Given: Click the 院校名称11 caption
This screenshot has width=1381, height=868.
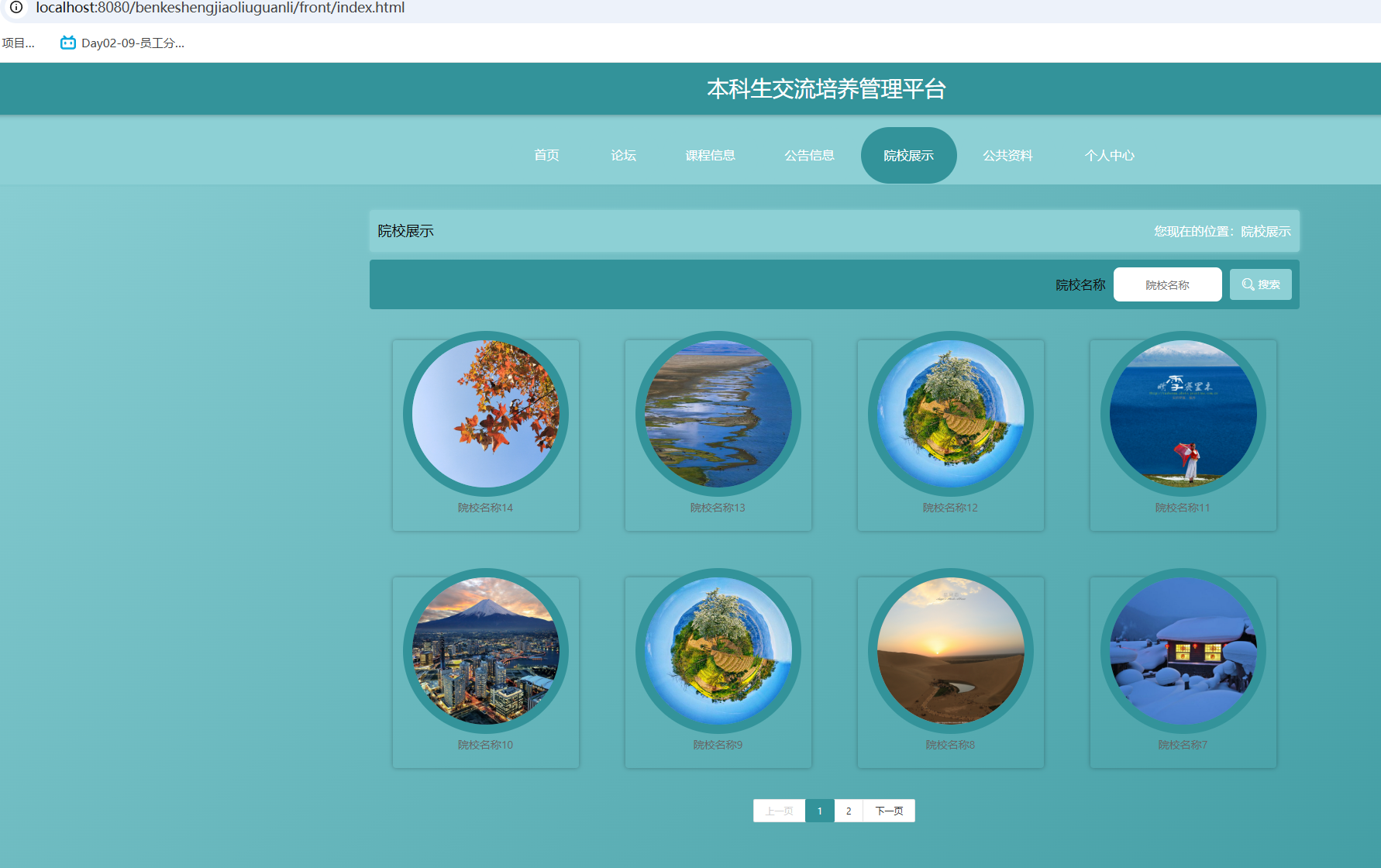Looking at the screenshot, I should point(1183,508).
